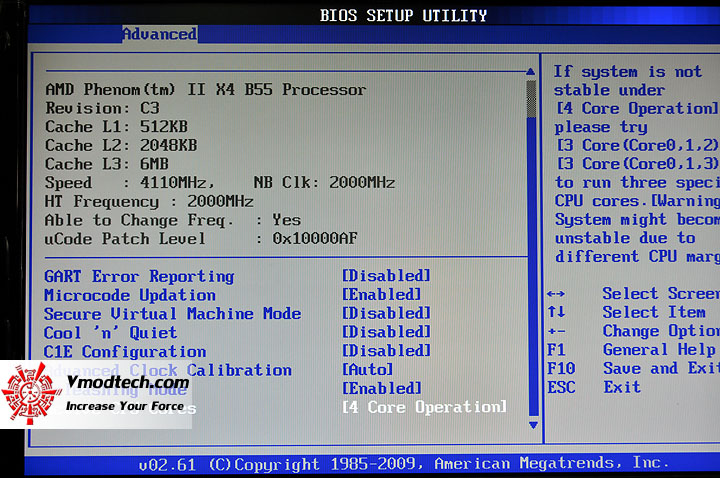The width and height of the screenshot is (720, 478).
Task: Open the [4 Core Operation] setting value
Action: point(425,407)
